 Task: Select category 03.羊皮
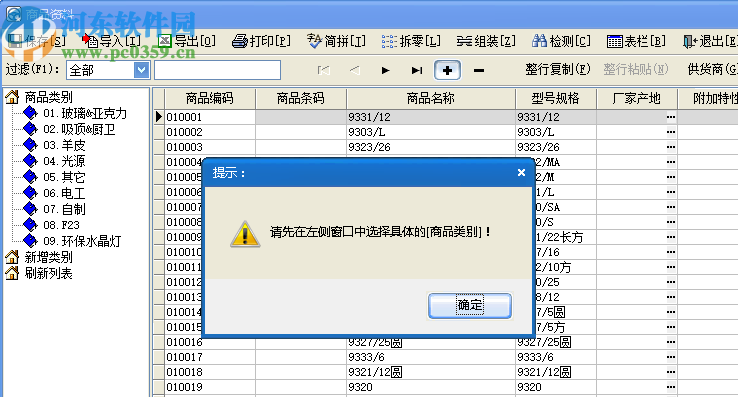coord(64,145)
